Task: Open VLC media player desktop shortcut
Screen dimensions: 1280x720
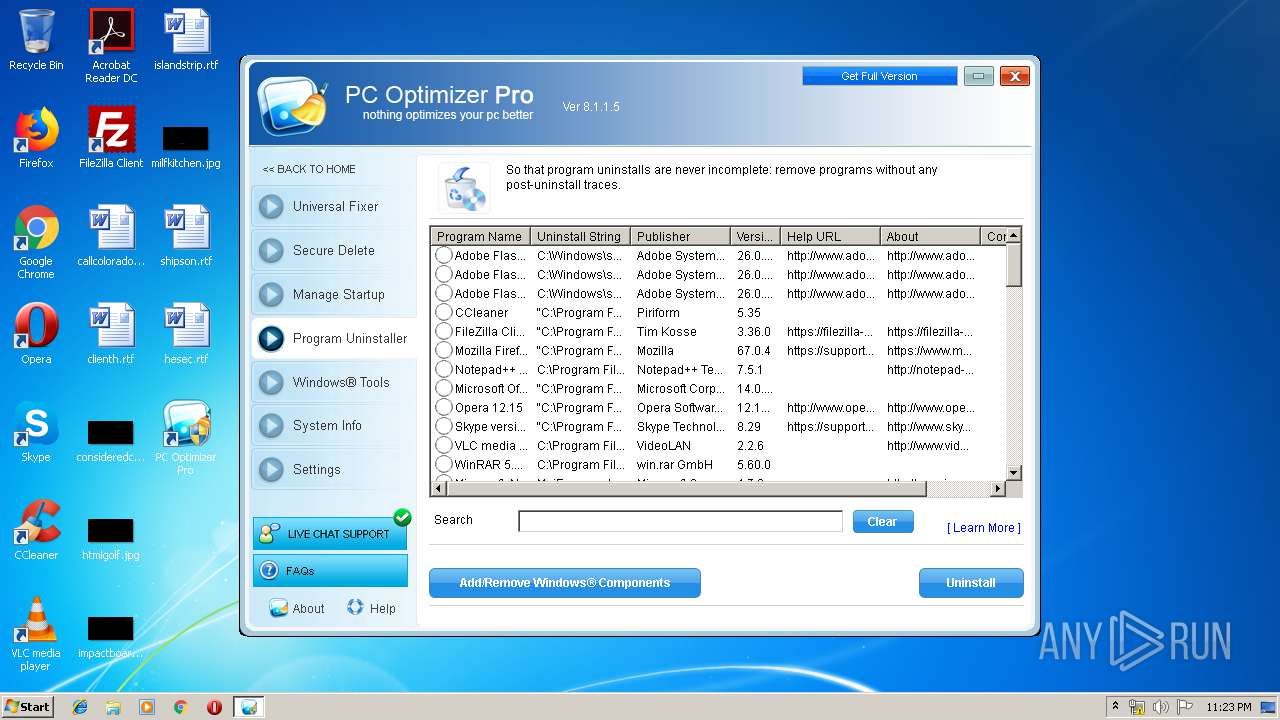Action: coord(36,634)
